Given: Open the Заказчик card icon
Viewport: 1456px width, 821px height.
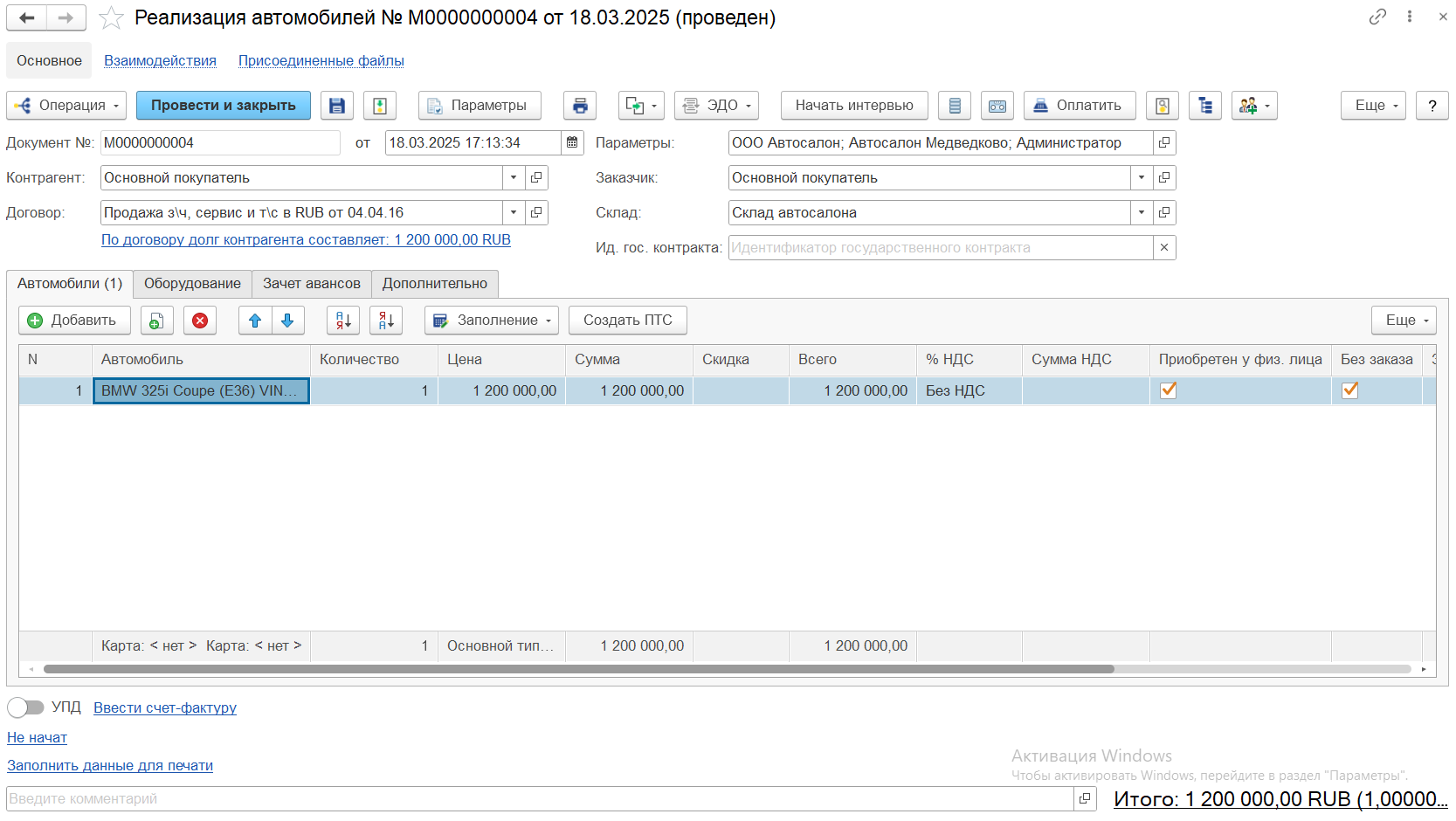Looking at the screenshot, I should click(1164, 177).
